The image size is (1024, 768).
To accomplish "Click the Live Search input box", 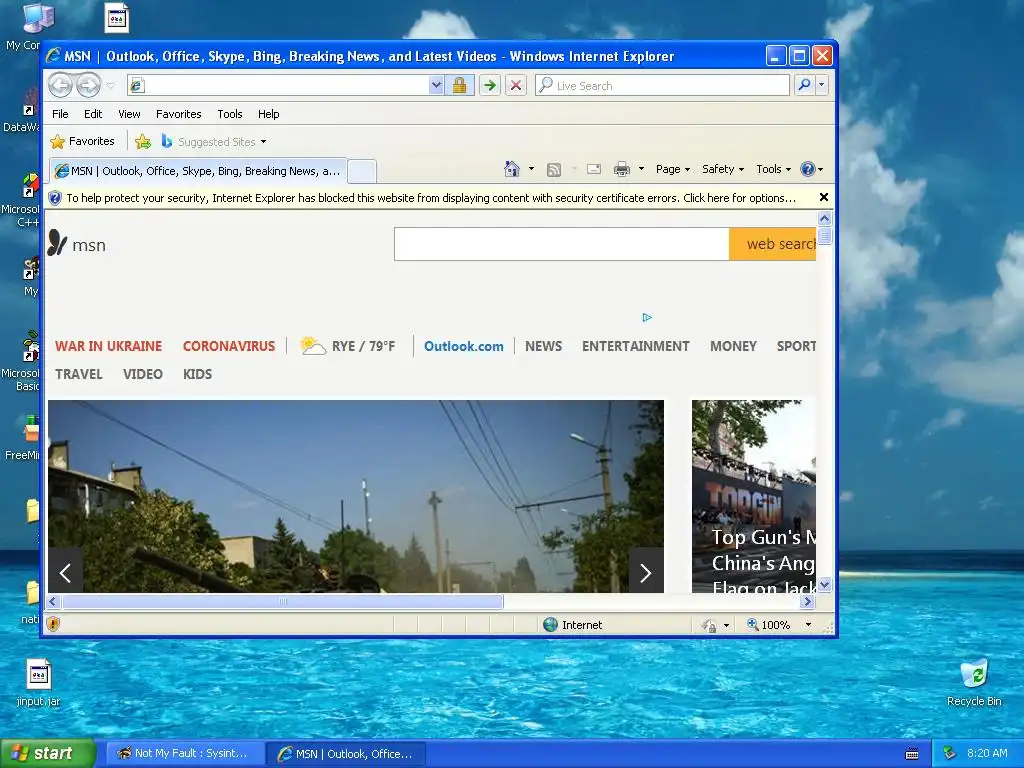I will pyautogui.click(x=662, y=86).
